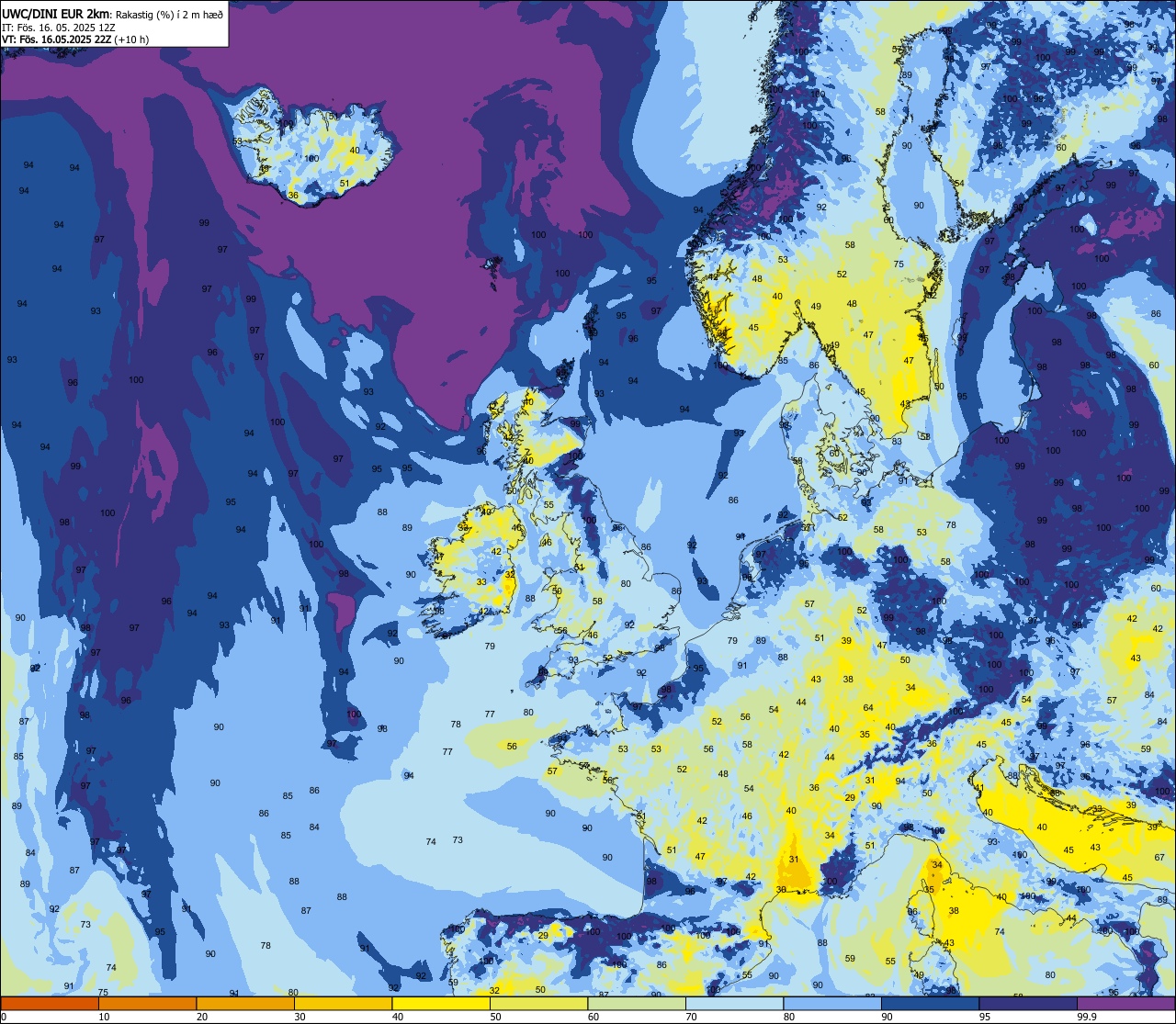
Task: Click the text "Rakastig (%) í 2 m hæð"
Action: [169, 15]
